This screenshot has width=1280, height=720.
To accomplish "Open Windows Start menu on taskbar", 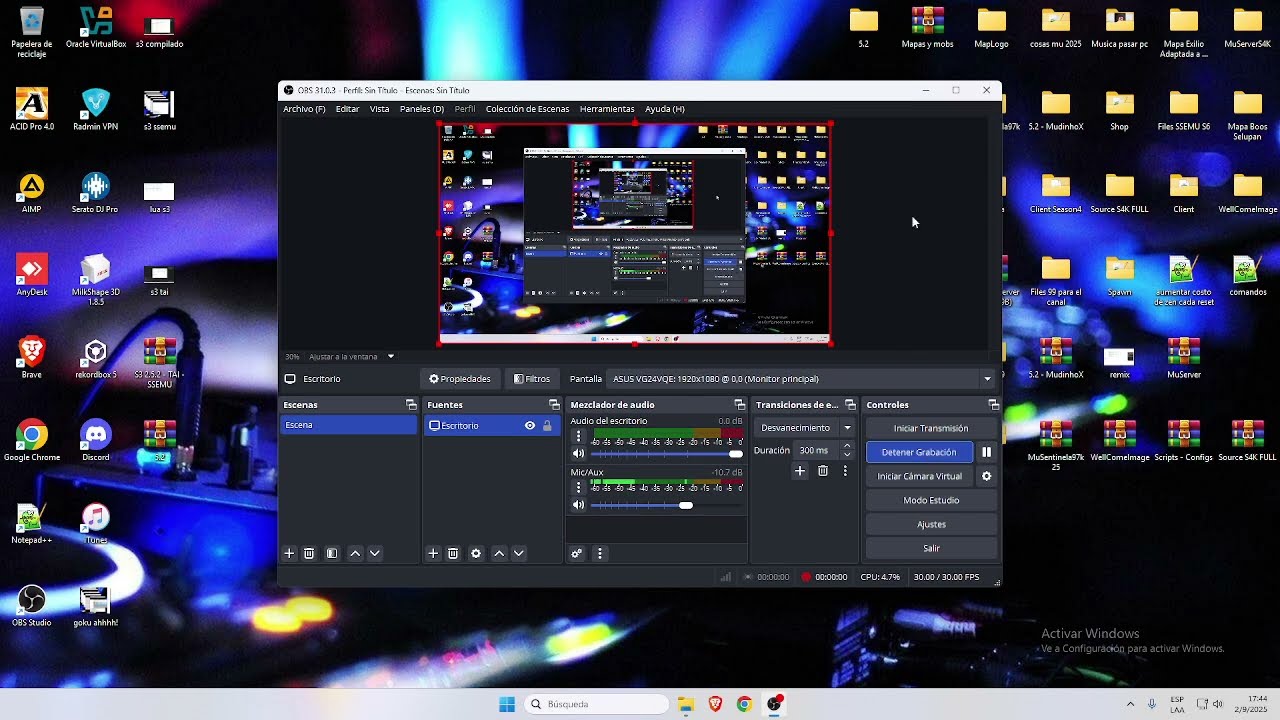I will click(507, 704).
